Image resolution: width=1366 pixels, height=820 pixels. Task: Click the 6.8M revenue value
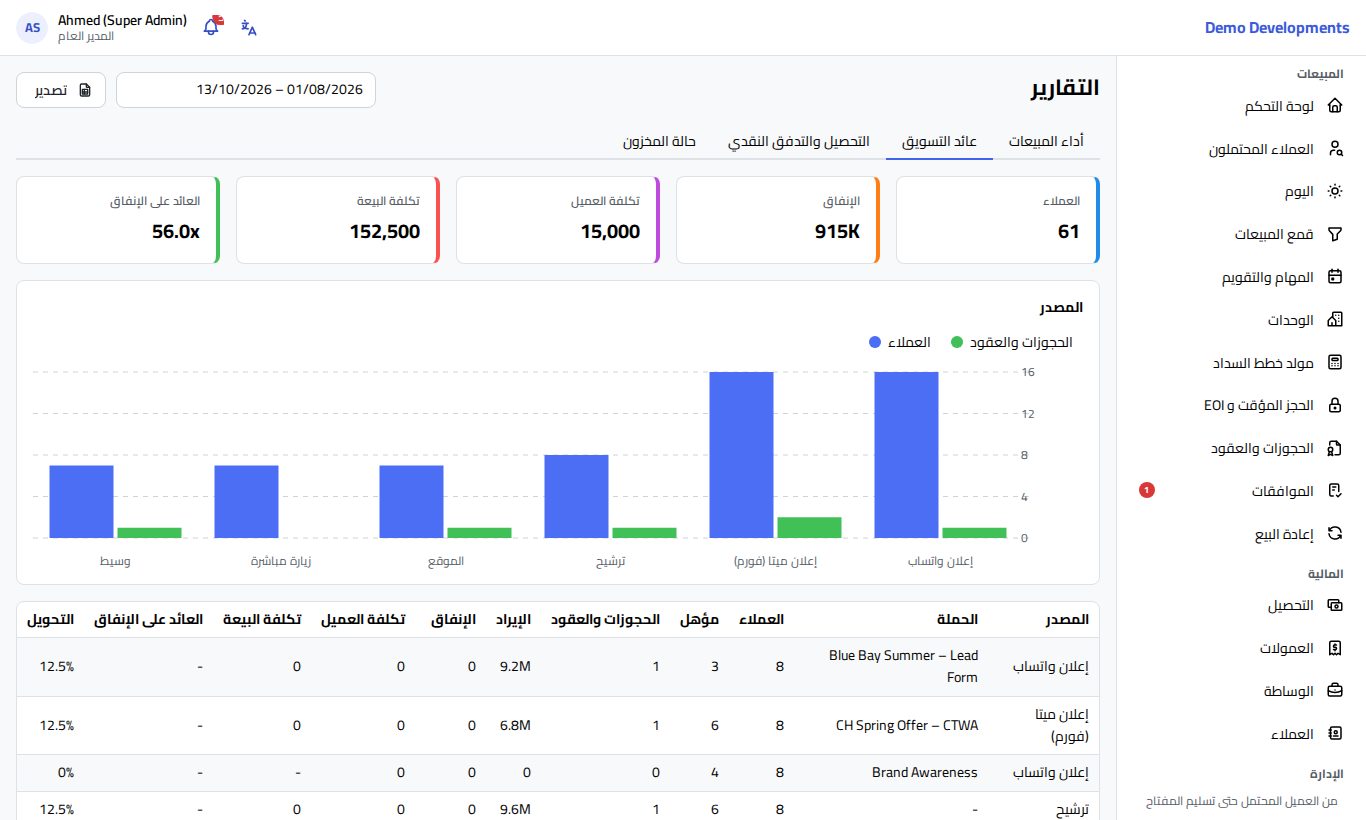[515, 725]
